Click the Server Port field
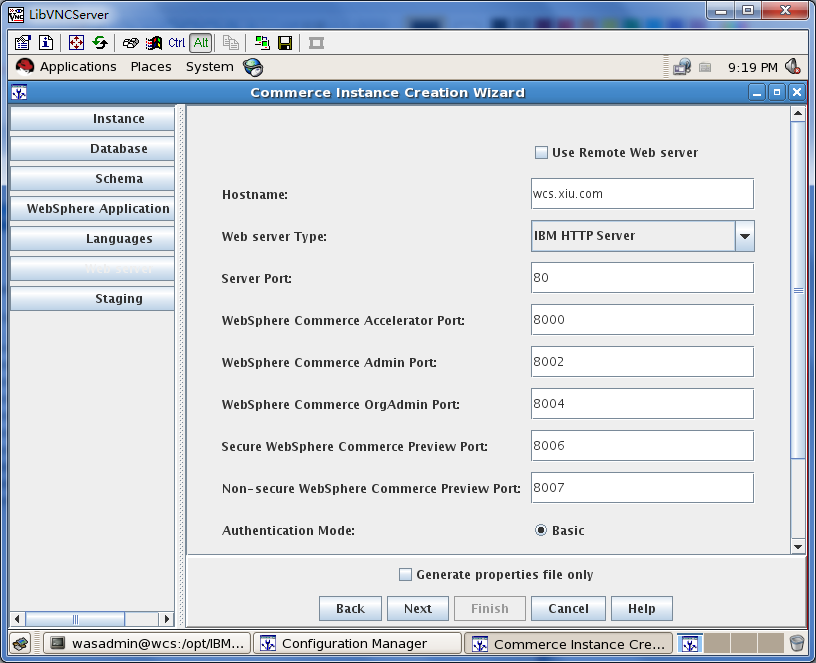The height and width of the screenshot is (663, 816). (642, 277)
